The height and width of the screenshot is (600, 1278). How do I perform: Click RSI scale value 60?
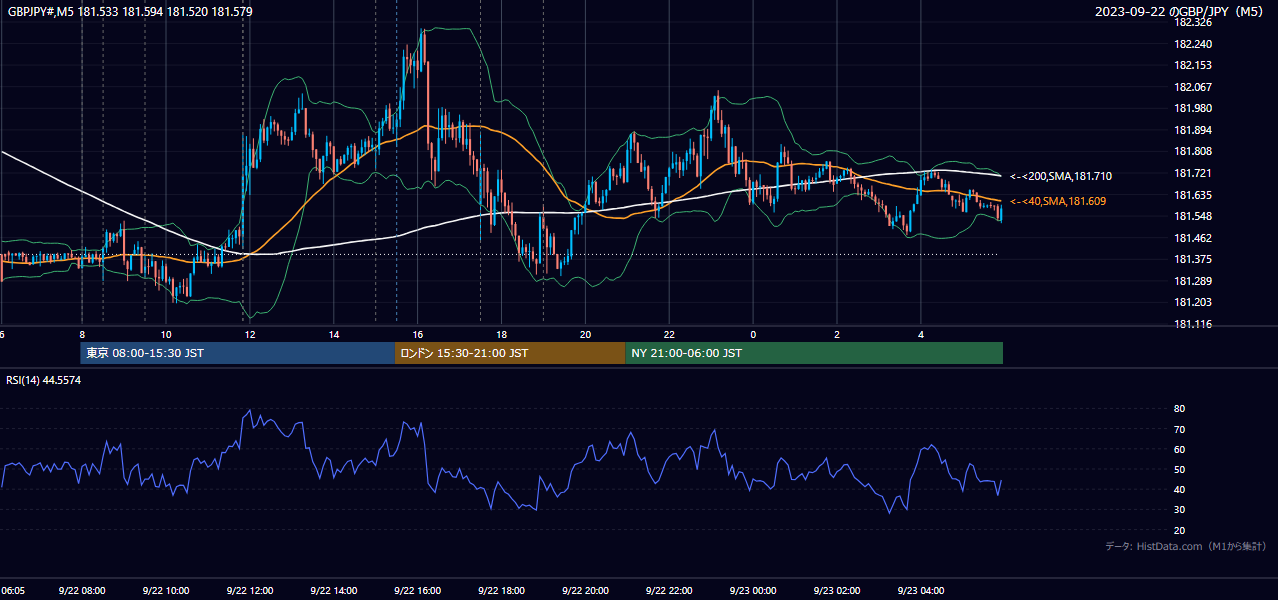pyautogui.click(x=1179, y=449)
